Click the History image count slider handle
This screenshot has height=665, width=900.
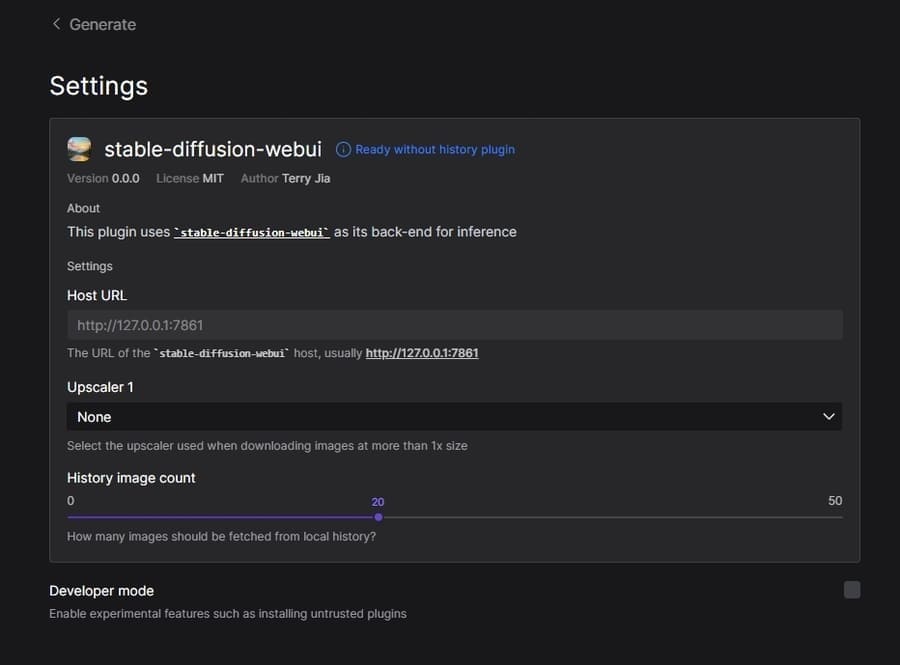tap(378, 517)
